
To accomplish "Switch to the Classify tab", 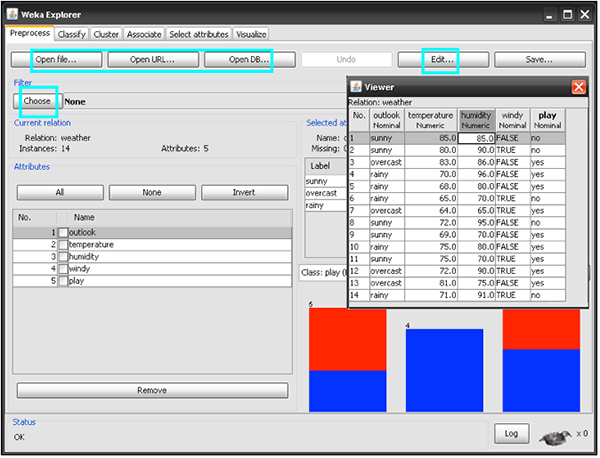I will tap(72, 34).
